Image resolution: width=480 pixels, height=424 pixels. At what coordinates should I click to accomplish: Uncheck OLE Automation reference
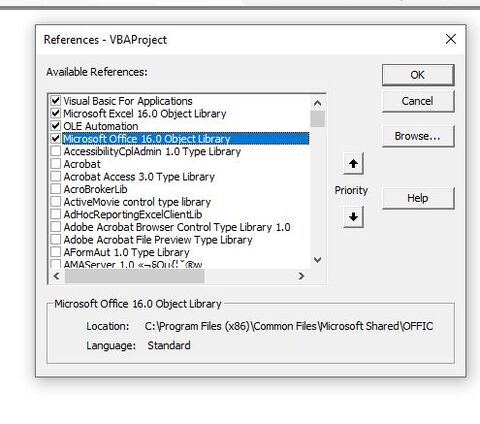point(55,126)
